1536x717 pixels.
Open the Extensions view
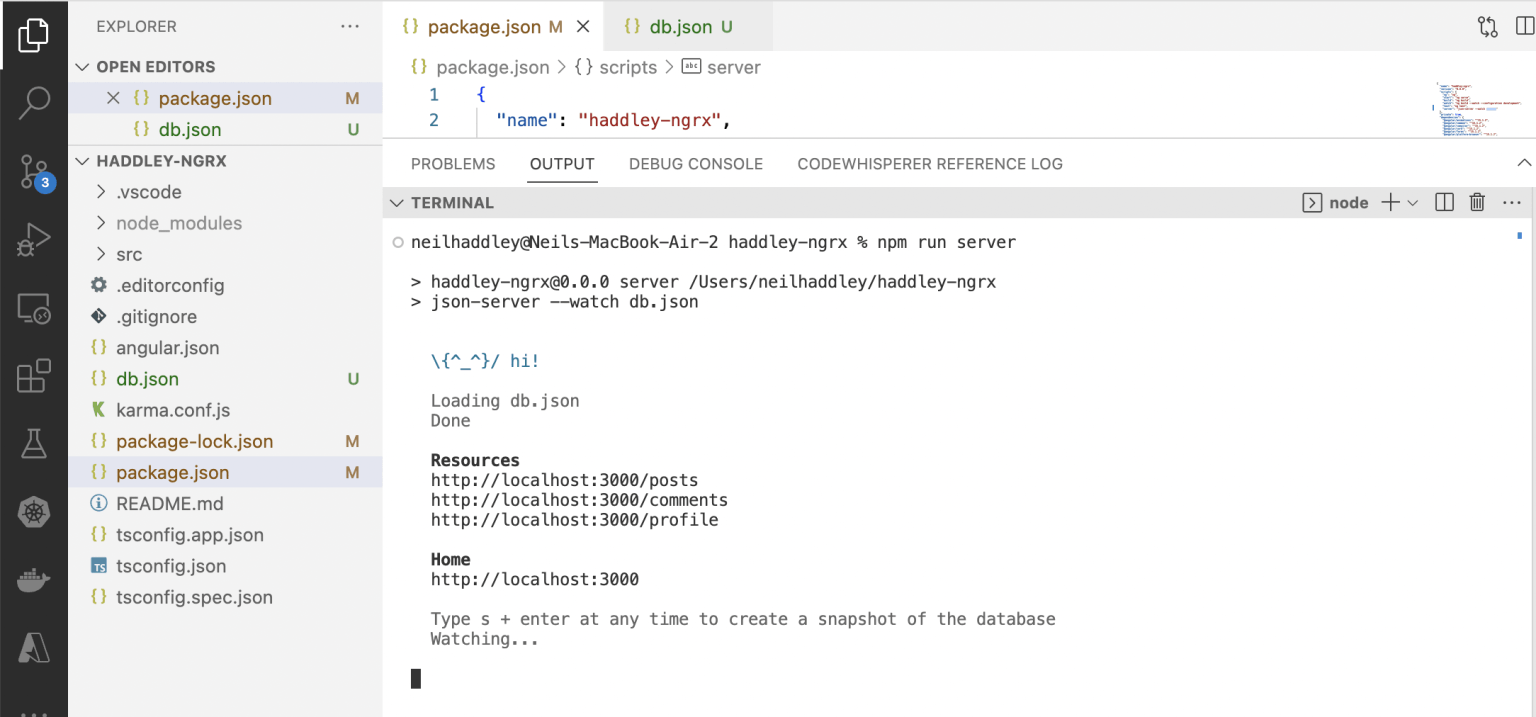pos(34,377)
